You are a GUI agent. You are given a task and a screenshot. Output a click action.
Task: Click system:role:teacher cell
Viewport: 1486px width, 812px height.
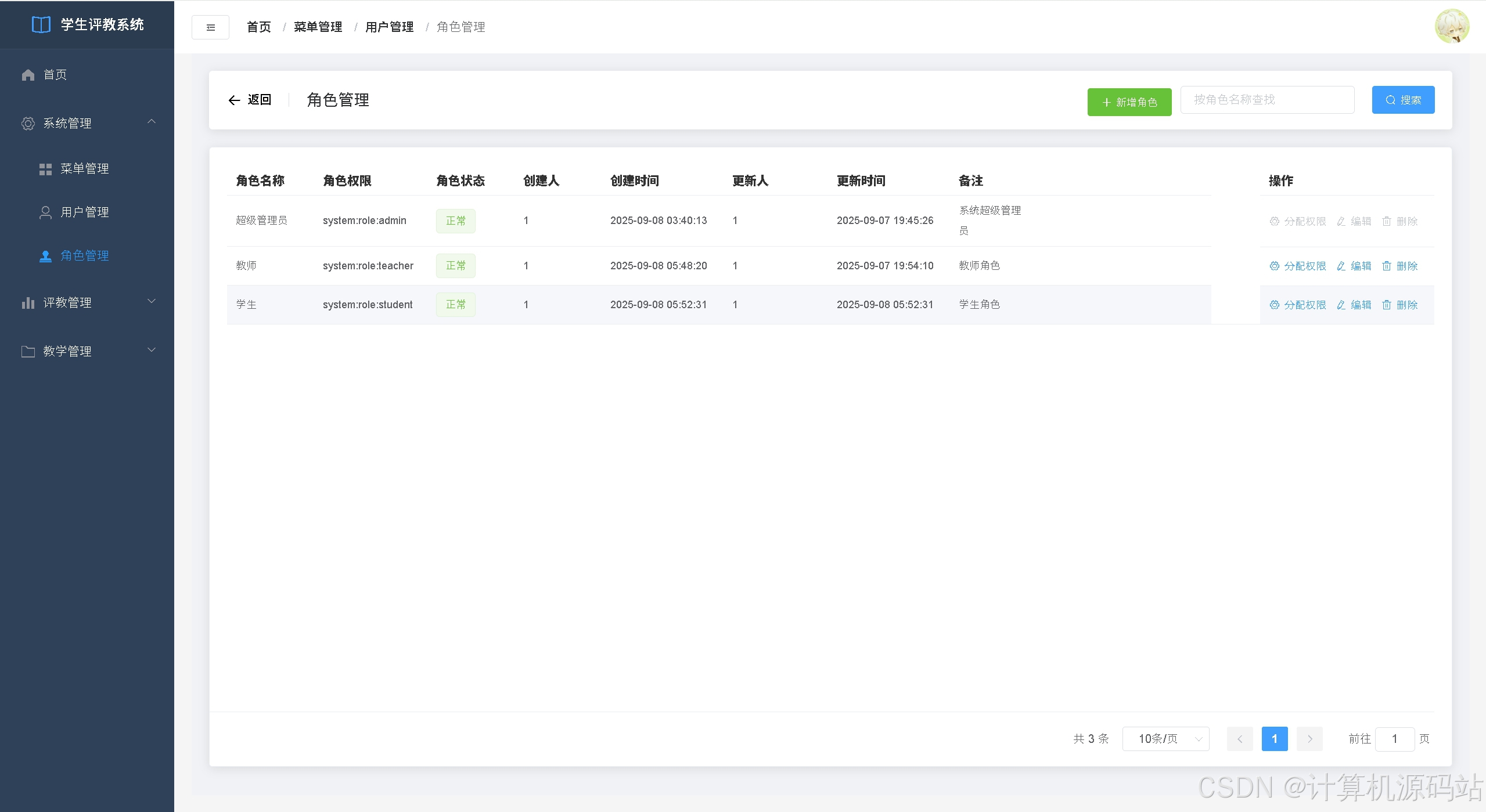point(368,266)
